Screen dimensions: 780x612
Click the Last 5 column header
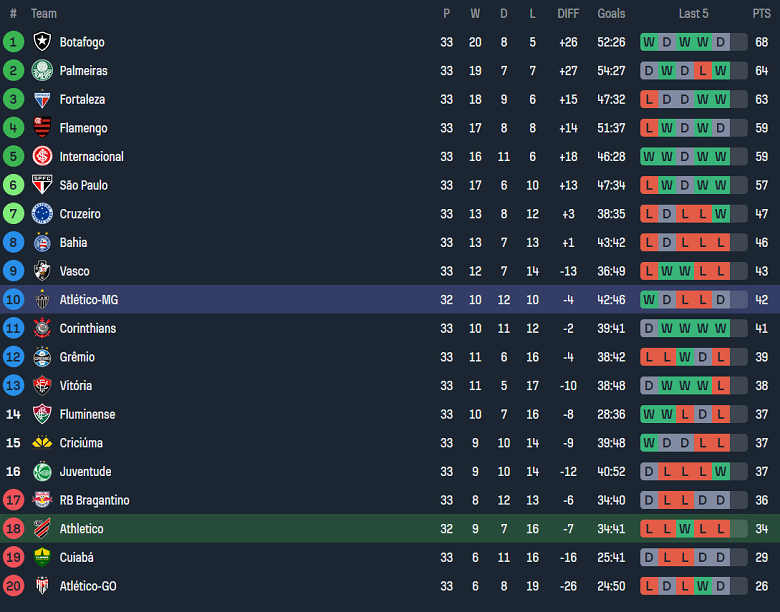point(693,14)
